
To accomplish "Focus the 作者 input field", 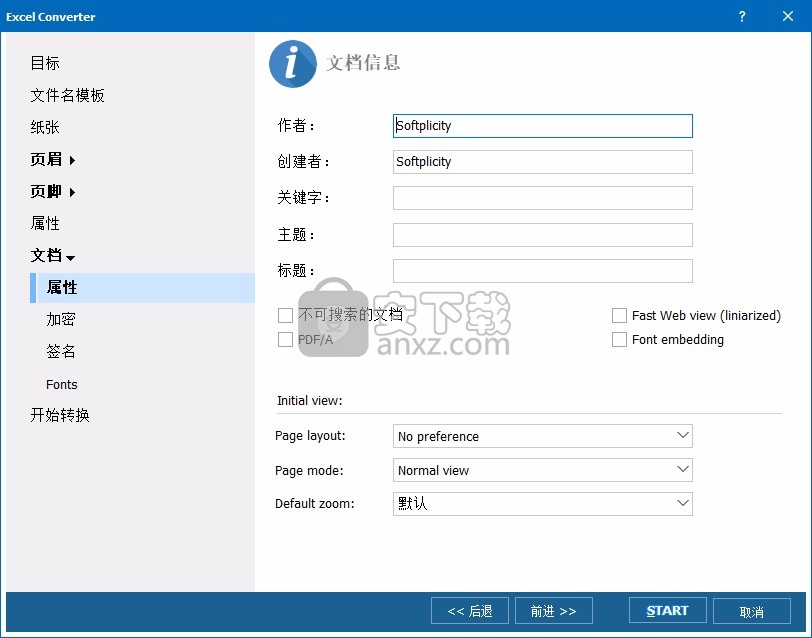I will point(542,126).
